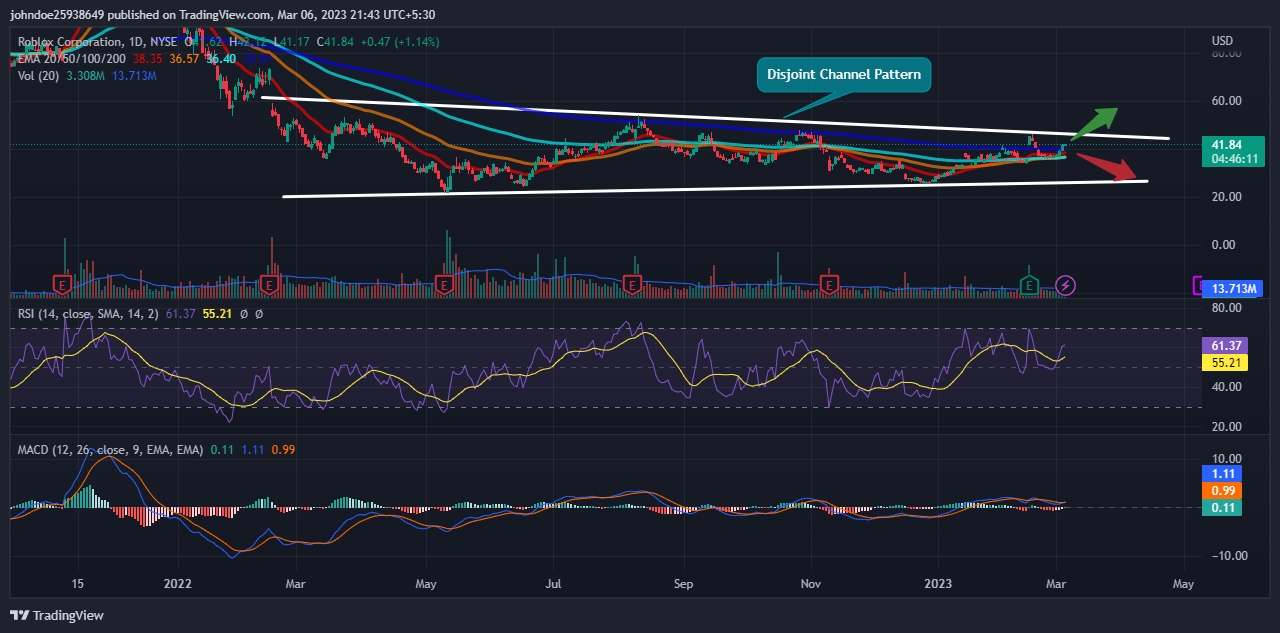Click the green 41.84 current price label
Image resolution: width=1280 pixels, height=633 pixels.
[x=1225, y=144]
